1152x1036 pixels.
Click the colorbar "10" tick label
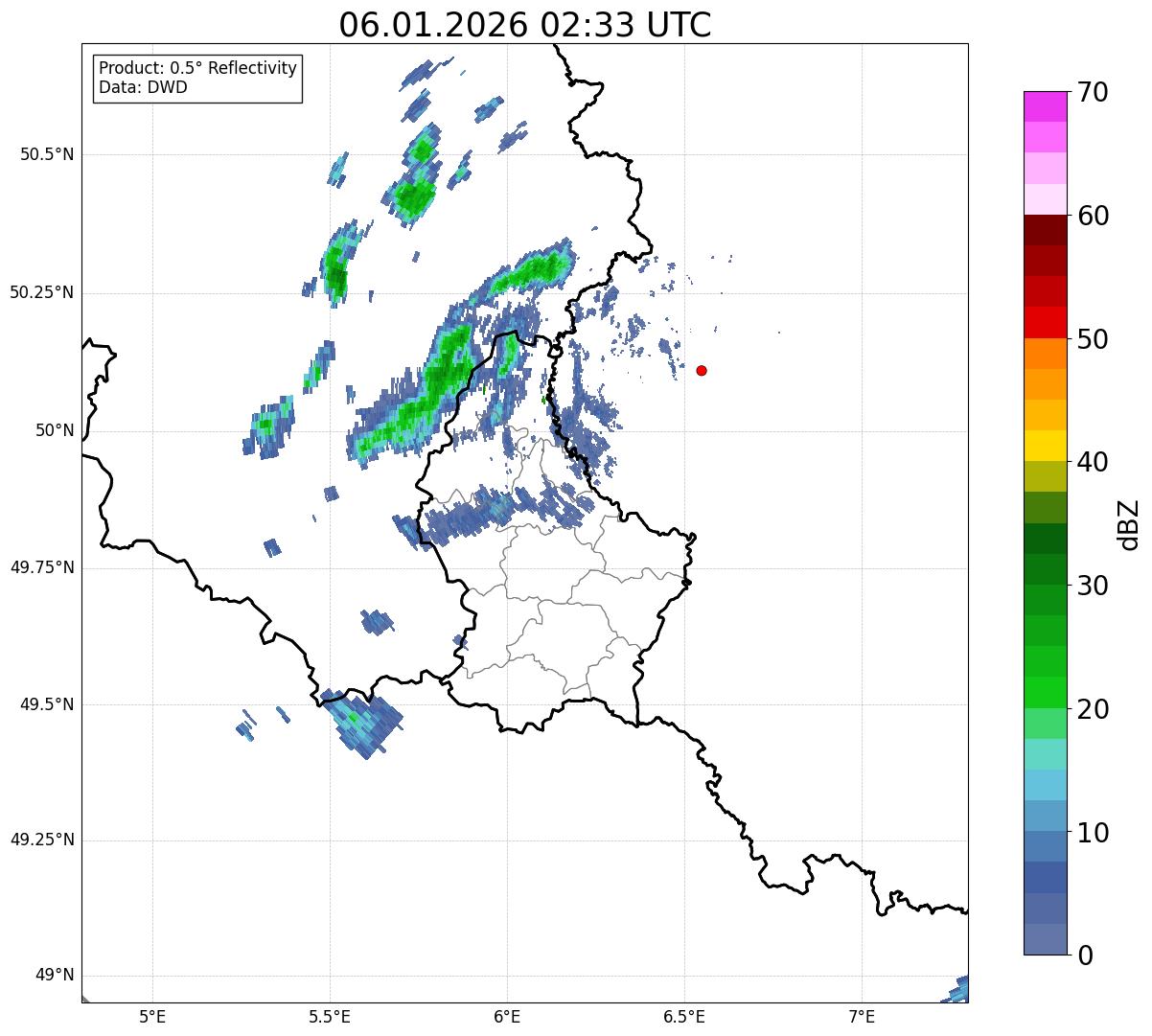[x=1093, y=832]
